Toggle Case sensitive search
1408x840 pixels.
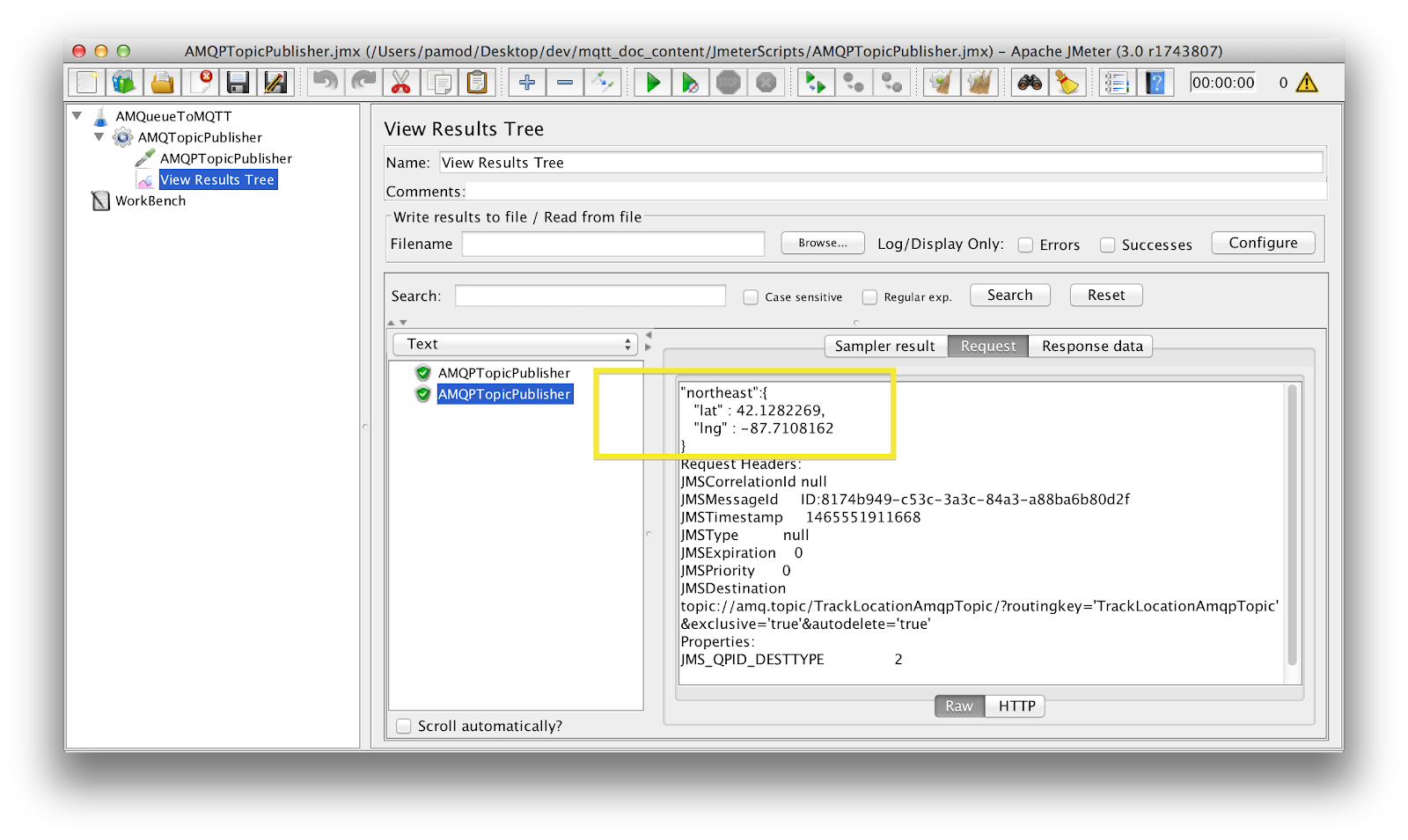tap(751, 297)
